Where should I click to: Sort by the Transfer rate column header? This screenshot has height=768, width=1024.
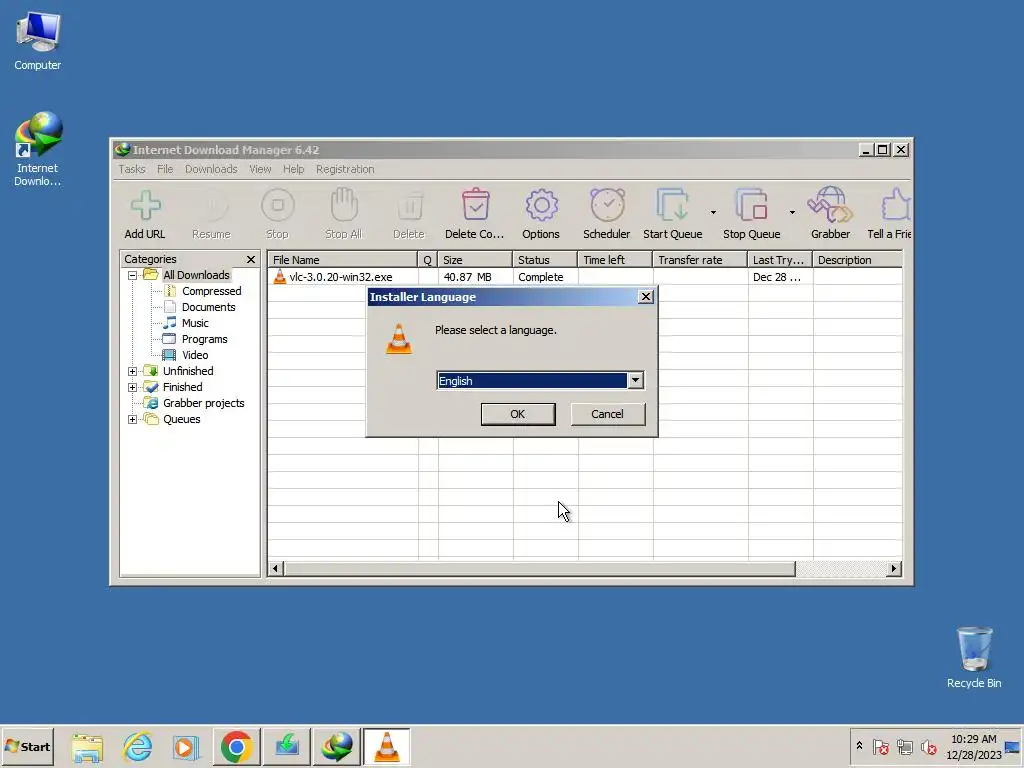[700, 260]
